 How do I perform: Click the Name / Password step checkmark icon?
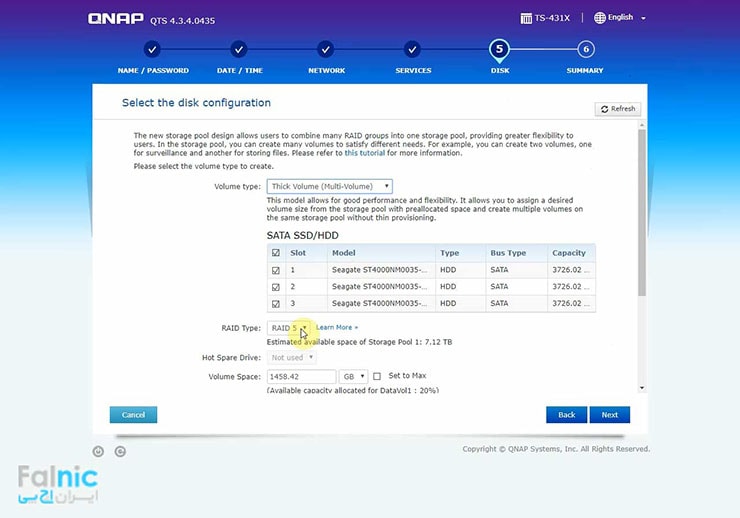151,49
